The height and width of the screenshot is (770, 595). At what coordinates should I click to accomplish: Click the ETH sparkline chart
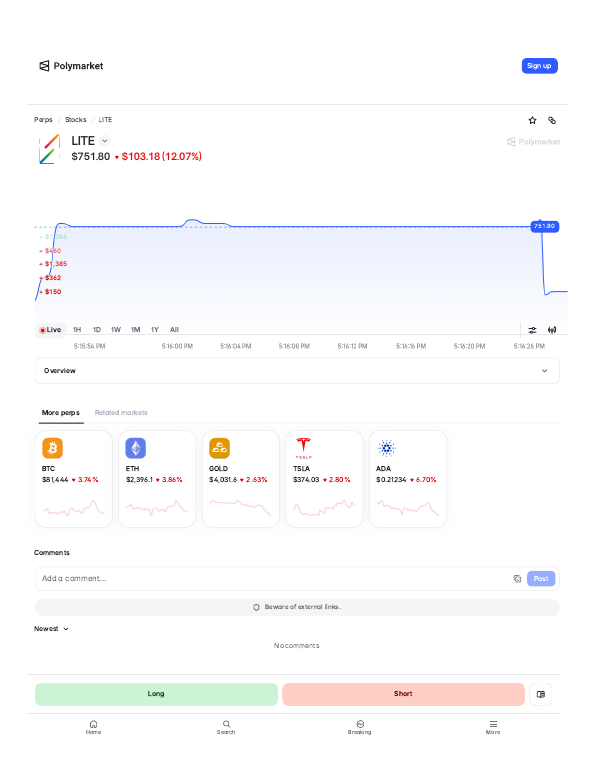pos(157,508)
